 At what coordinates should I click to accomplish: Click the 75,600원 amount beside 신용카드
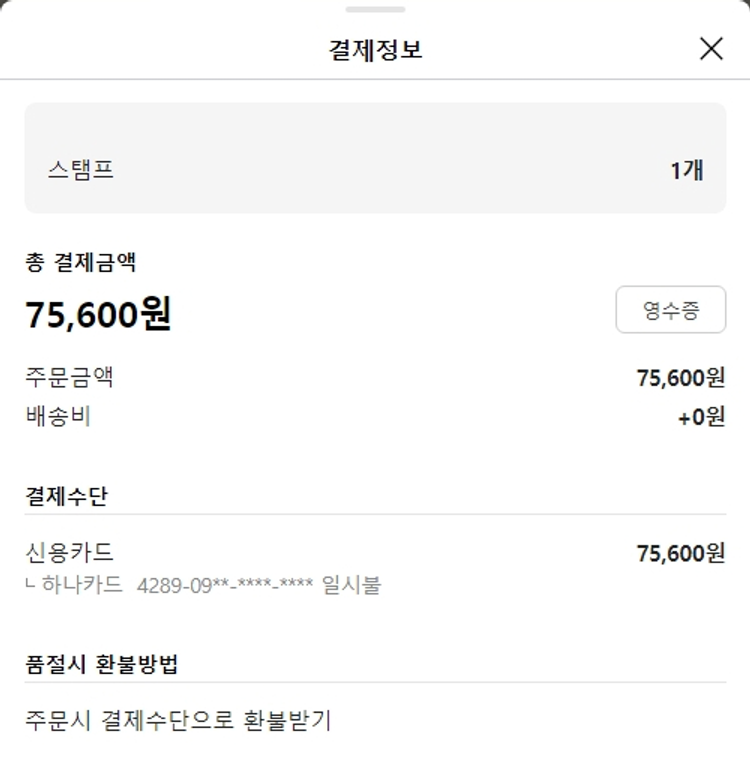(x=680, y=553)
